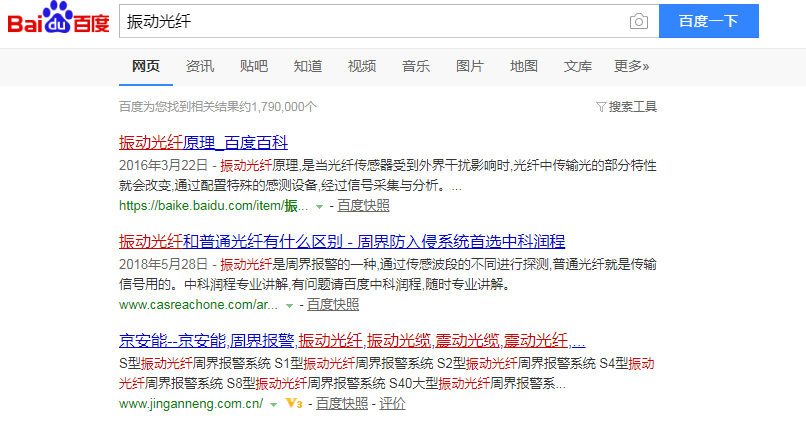Click the date 2016年3月22日
The height and width of the screenshot is (422, 806).
[163, 166]
